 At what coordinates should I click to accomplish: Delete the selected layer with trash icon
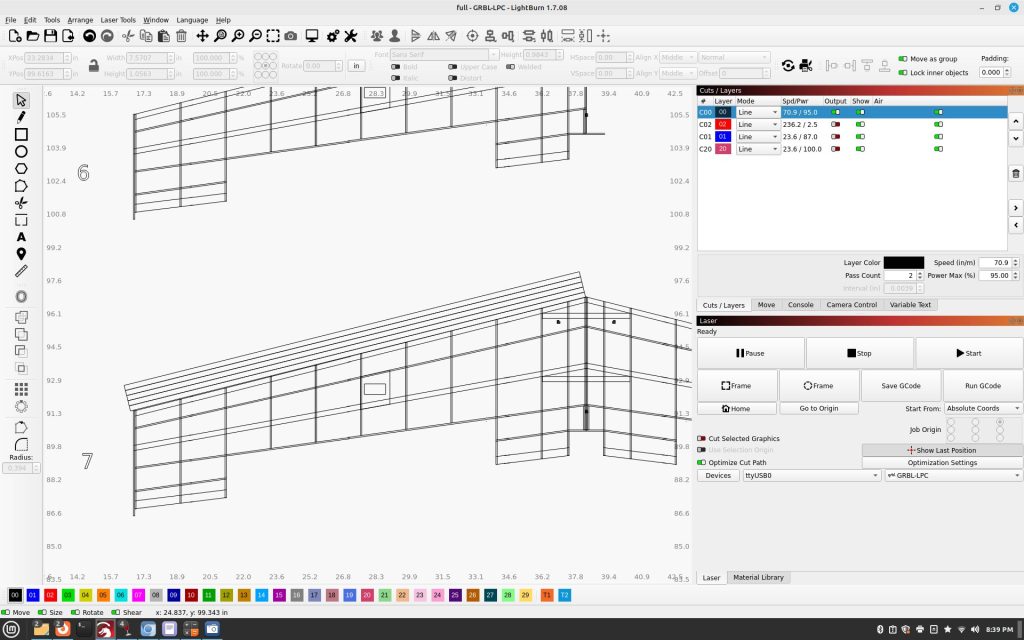(1016, 174)
